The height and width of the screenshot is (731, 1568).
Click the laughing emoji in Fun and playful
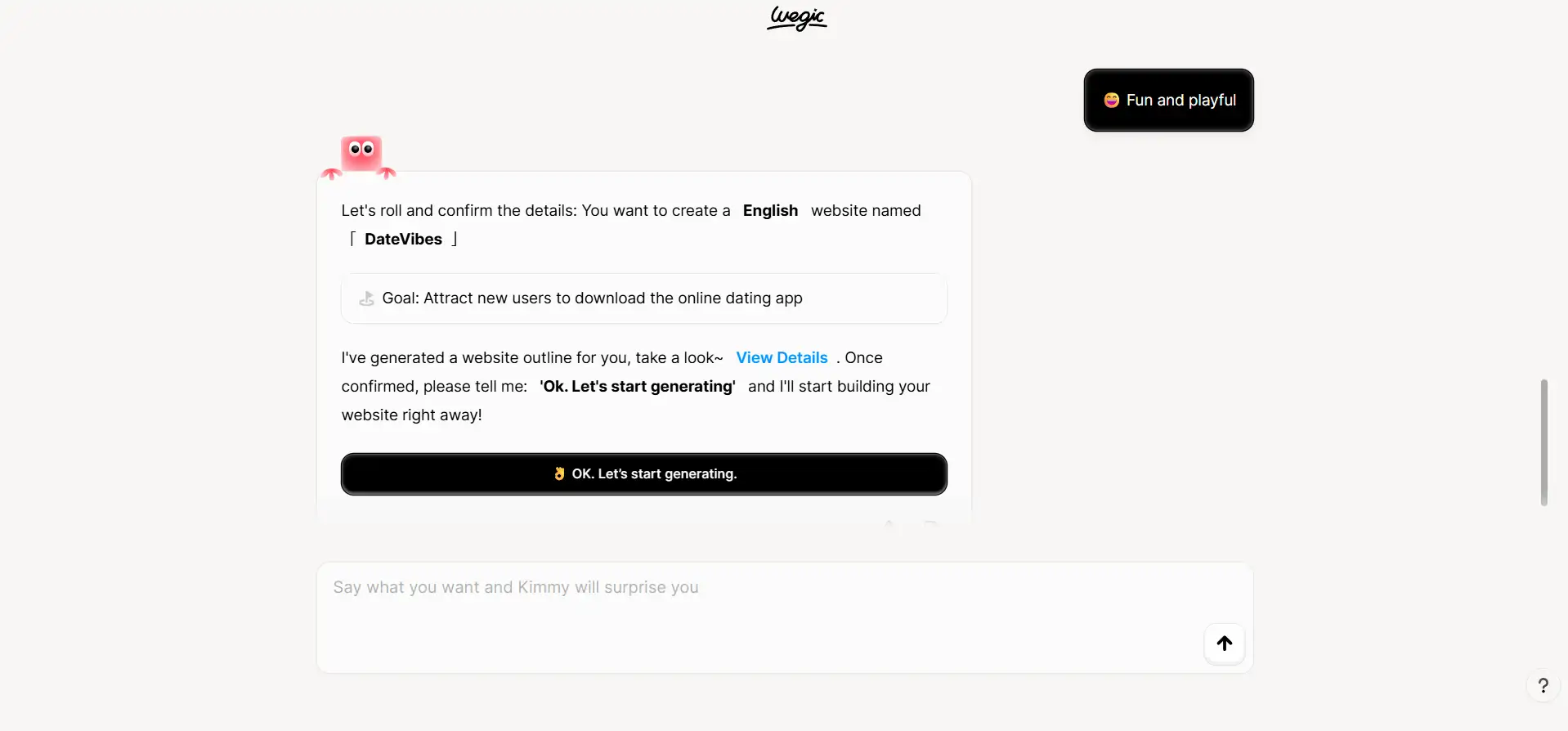[1111, 100]
